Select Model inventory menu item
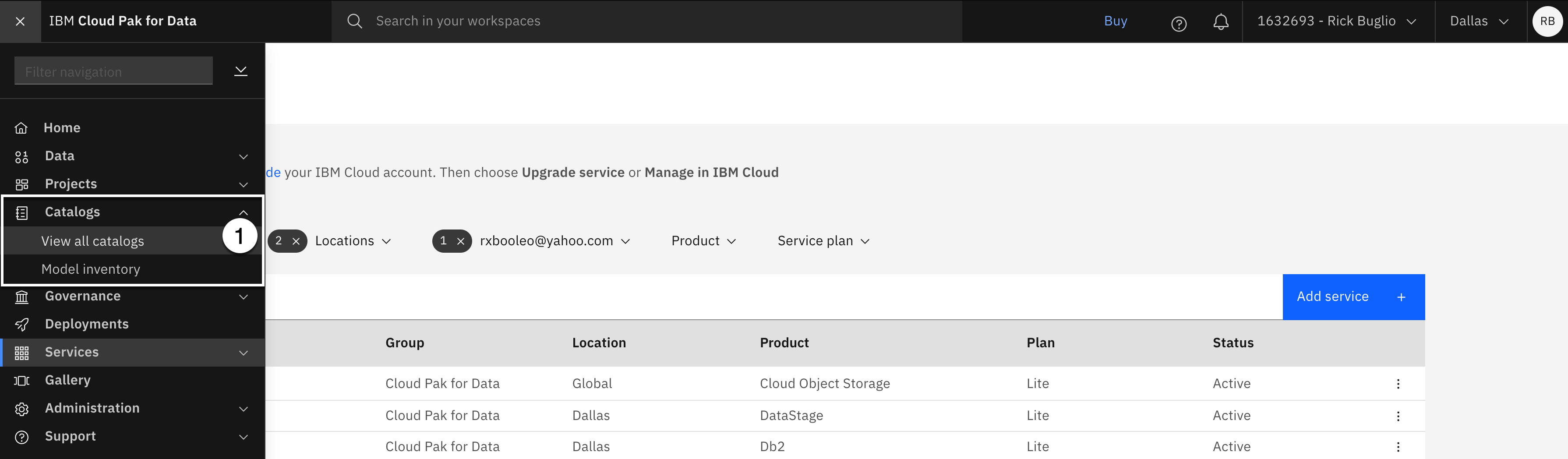Screen dimensions: 1568x459 [x=133, y=269]
